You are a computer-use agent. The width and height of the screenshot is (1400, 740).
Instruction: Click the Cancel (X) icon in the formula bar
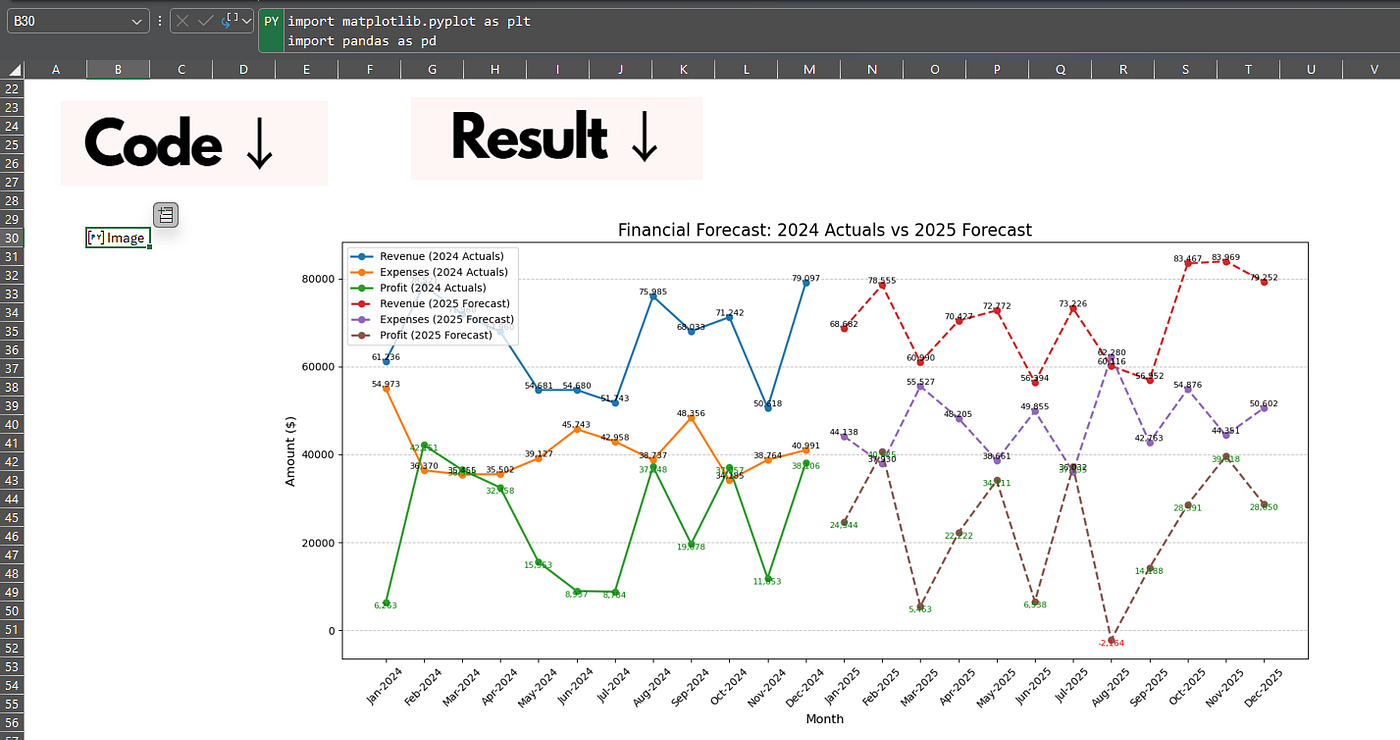[x=181, y=20]
